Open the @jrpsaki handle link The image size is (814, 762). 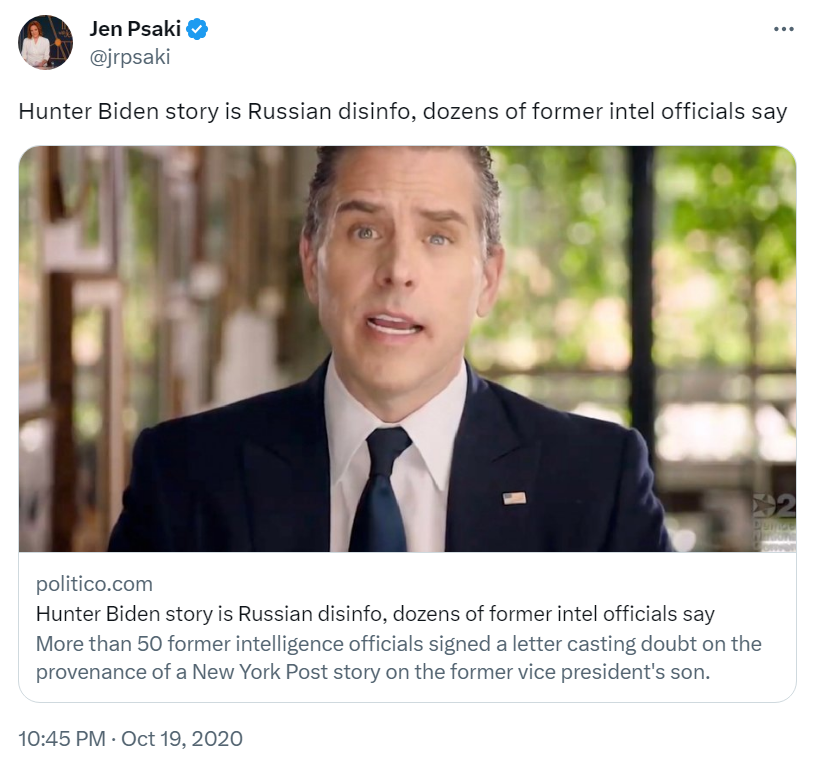130,57
